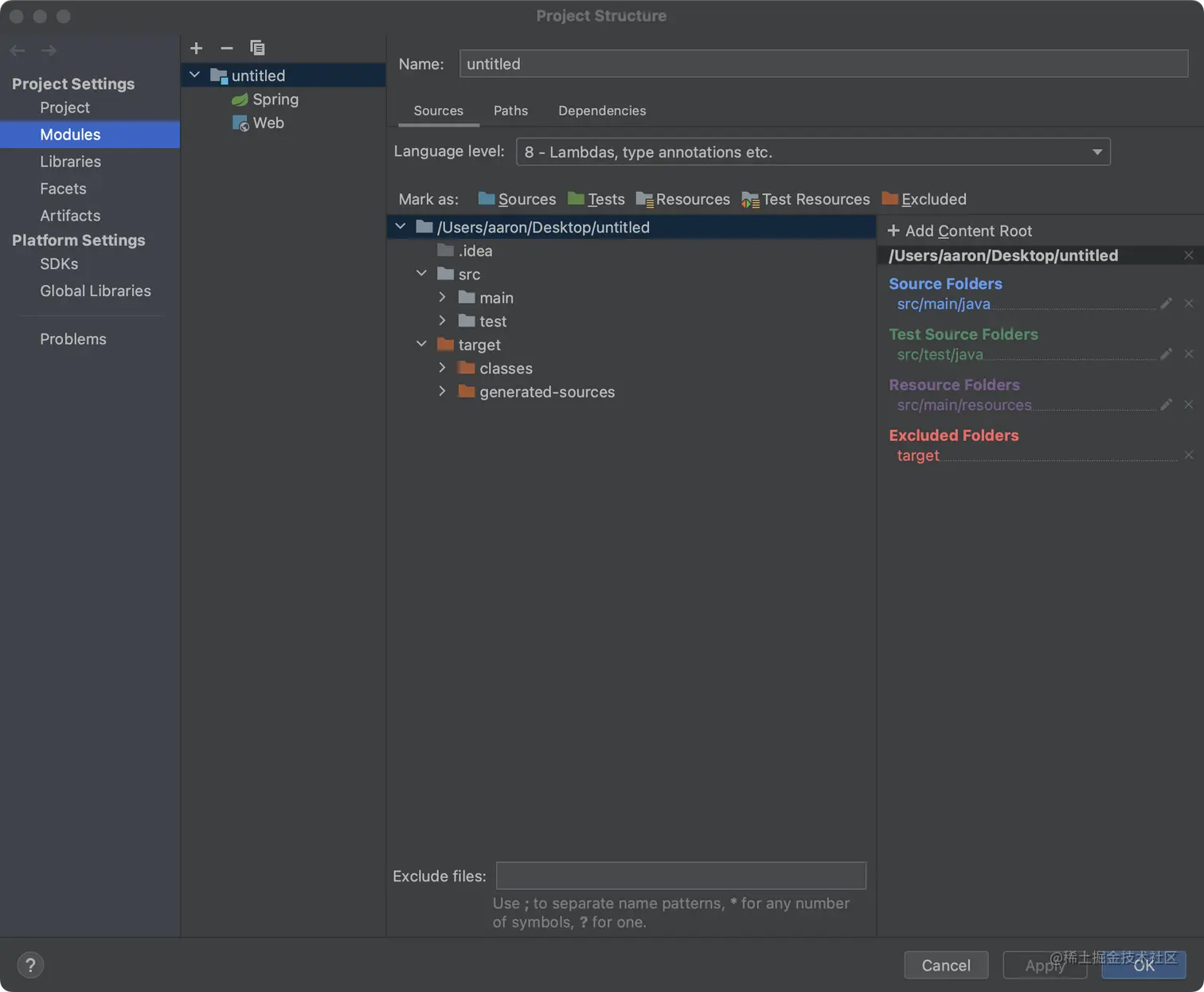Screen dimensions: 1204x992
Task: Select the /Users/aaron/Desktop/untitled root row
Action: [631, 227]
